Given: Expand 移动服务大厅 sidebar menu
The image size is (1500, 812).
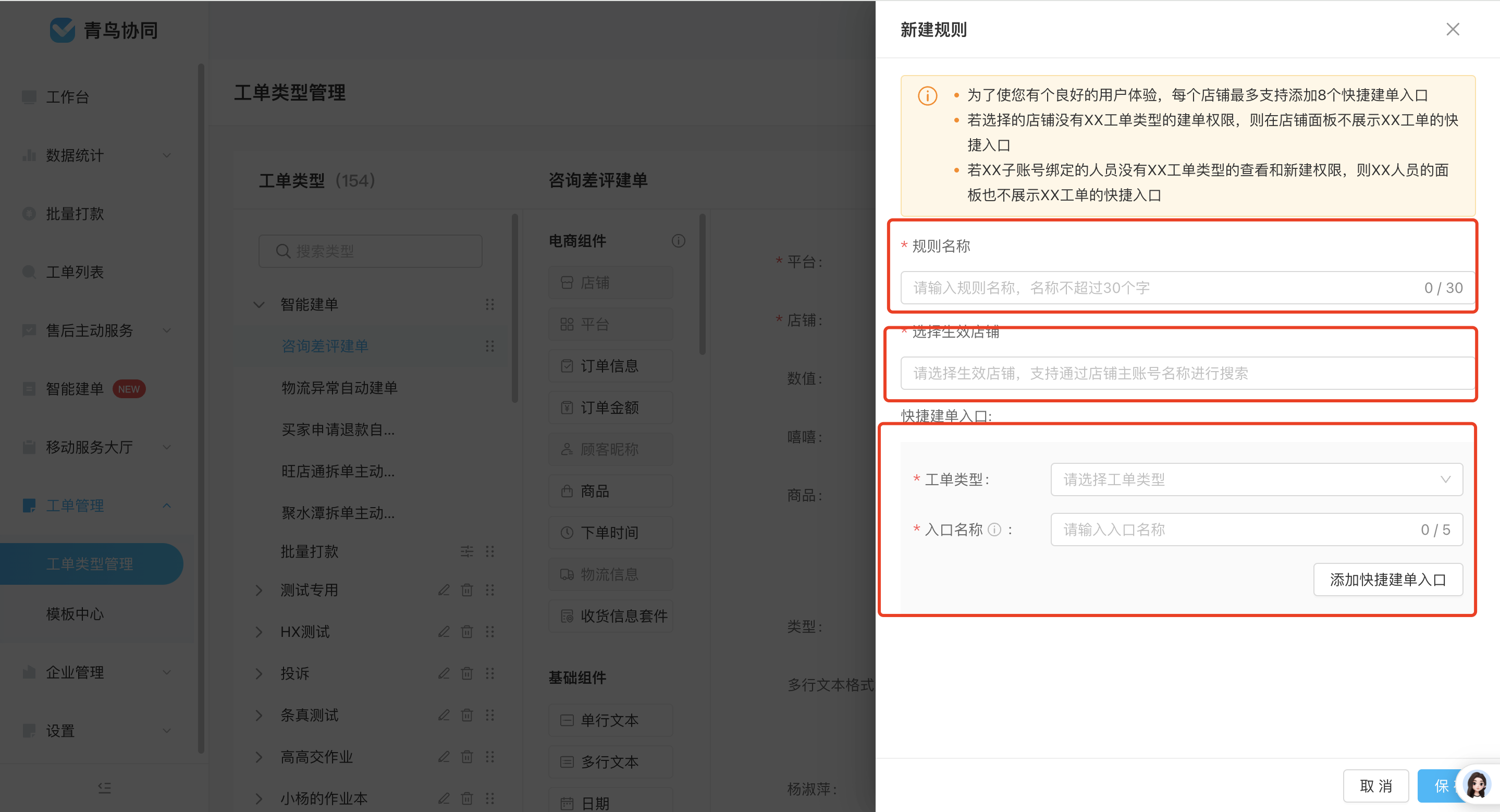Looking at the screenshot, I should point(96,447).
